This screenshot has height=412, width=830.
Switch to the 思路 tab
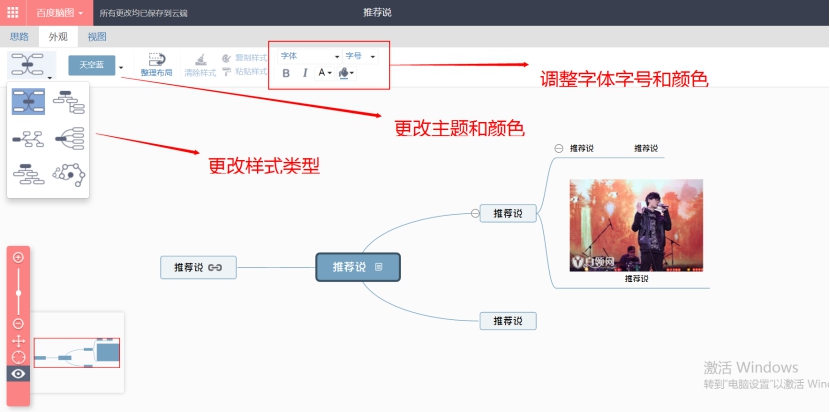point(19,37)
